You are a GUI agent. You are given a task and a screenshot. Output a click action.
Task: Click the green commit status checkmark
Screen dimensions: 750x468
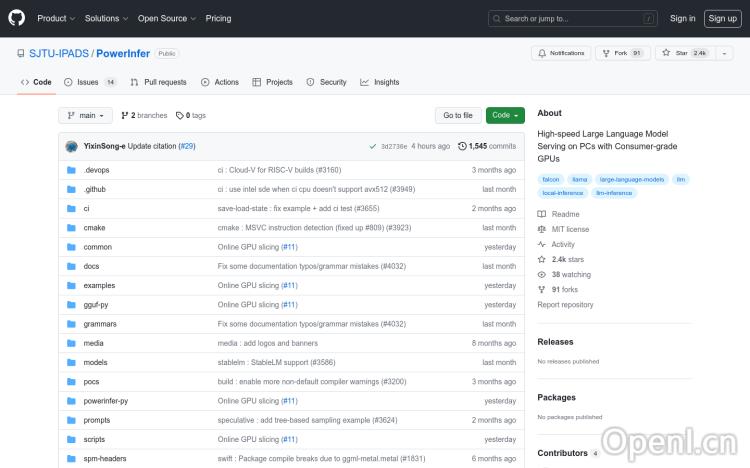click(372, 146)
